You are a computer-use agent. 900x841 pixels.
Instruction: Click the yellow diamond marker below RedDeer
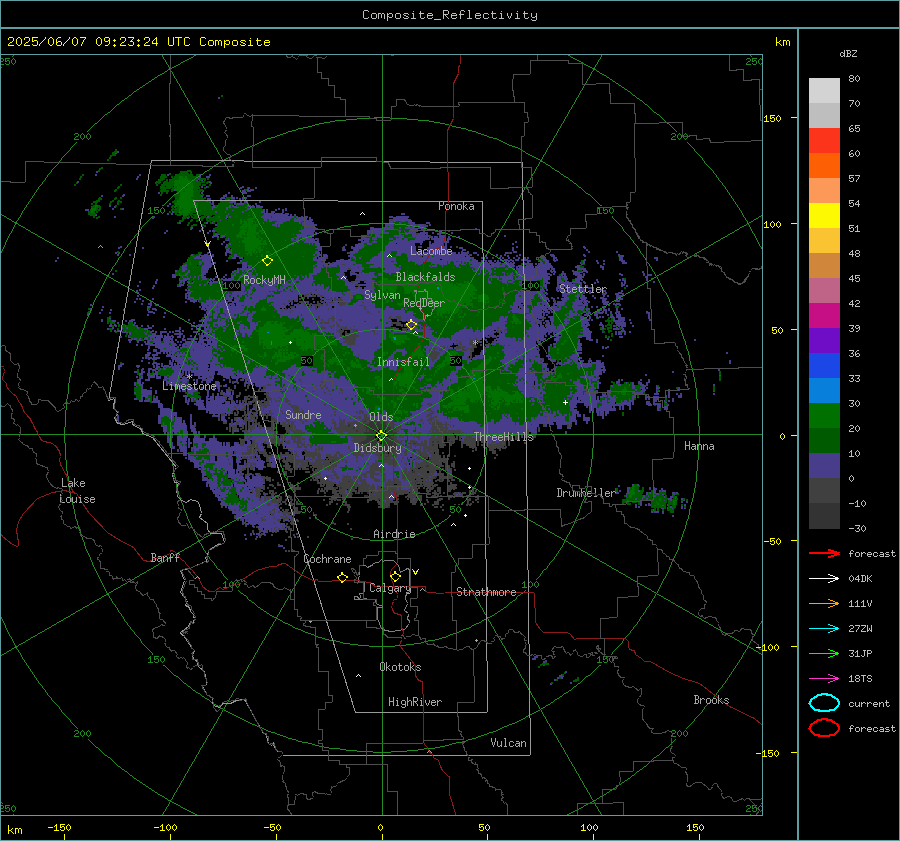coord(411,325)
